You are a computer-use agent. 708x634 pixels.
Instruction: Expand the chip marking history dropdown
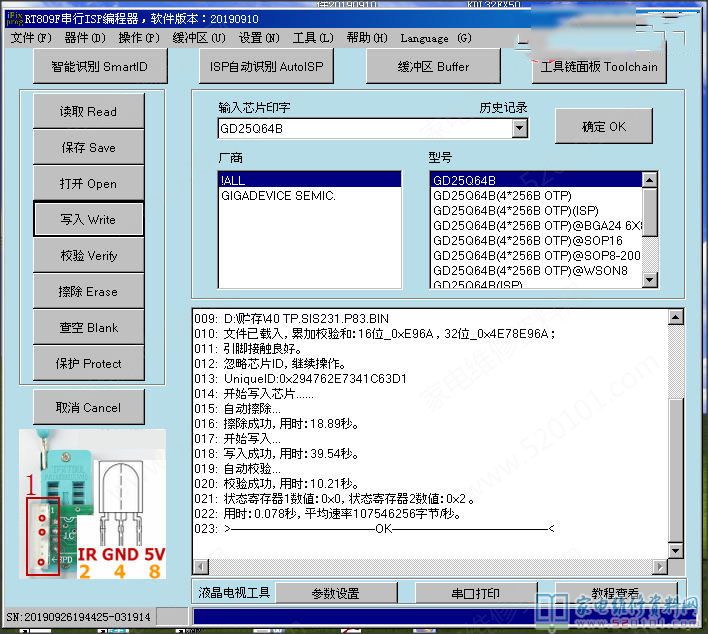pyautogui.click(x=519, y=128)
